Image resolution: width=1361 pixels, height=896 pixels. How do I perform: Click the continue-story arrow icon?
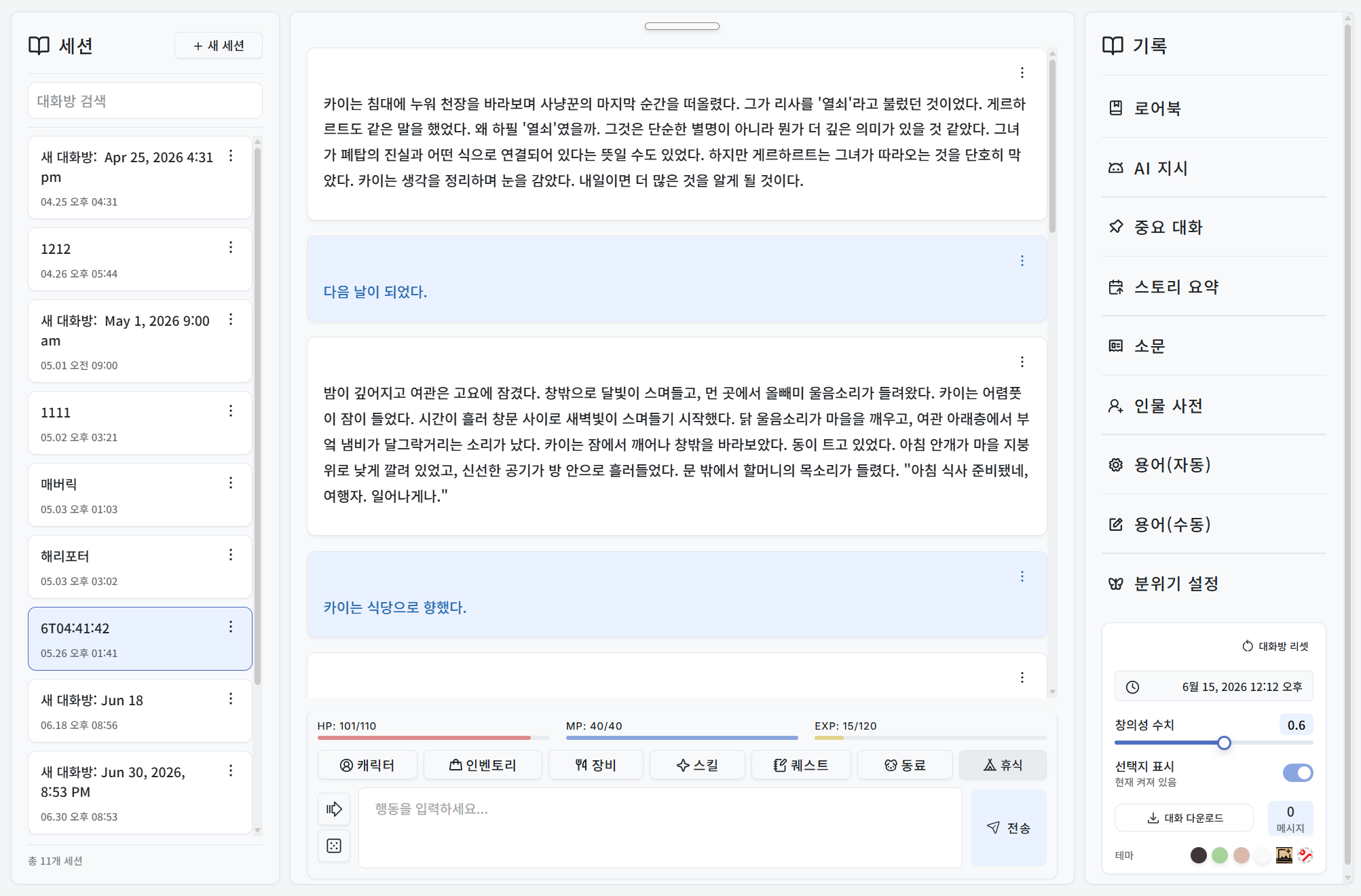334,809
